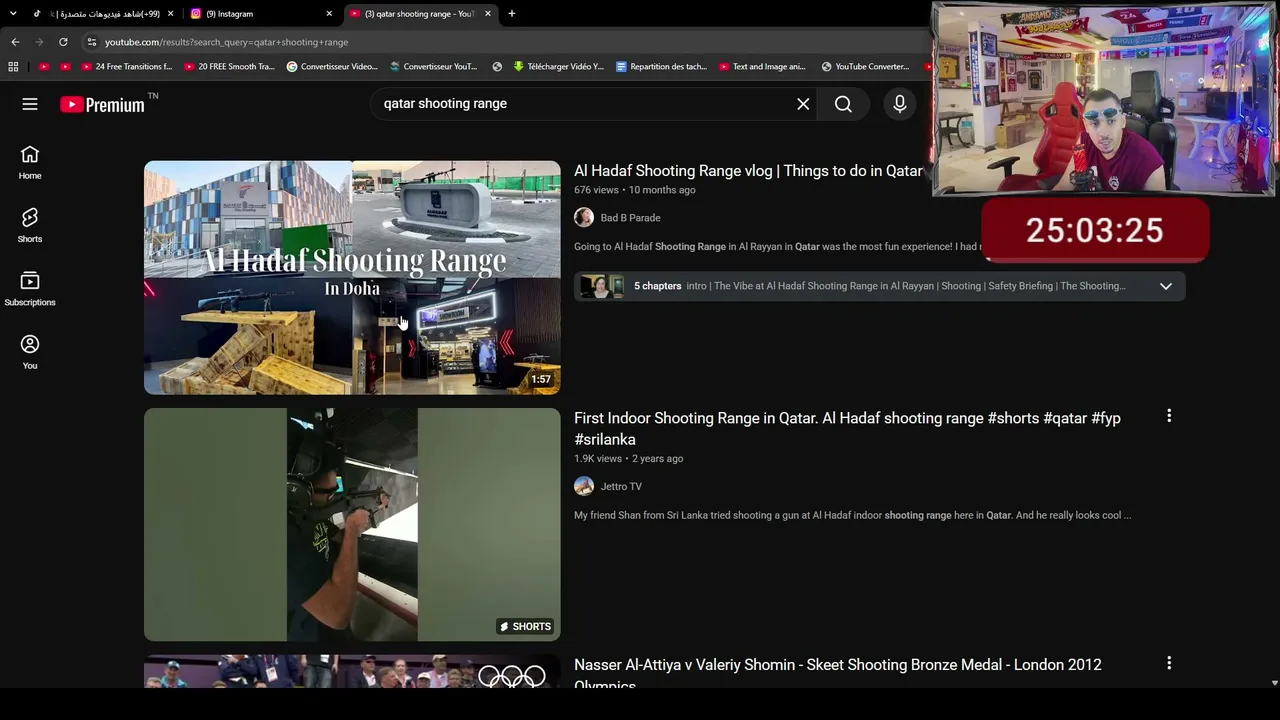The width and height of the screenshot is (1280, 720).
Task: Click the 1:57 duration badge
Action: coord(541,380)
